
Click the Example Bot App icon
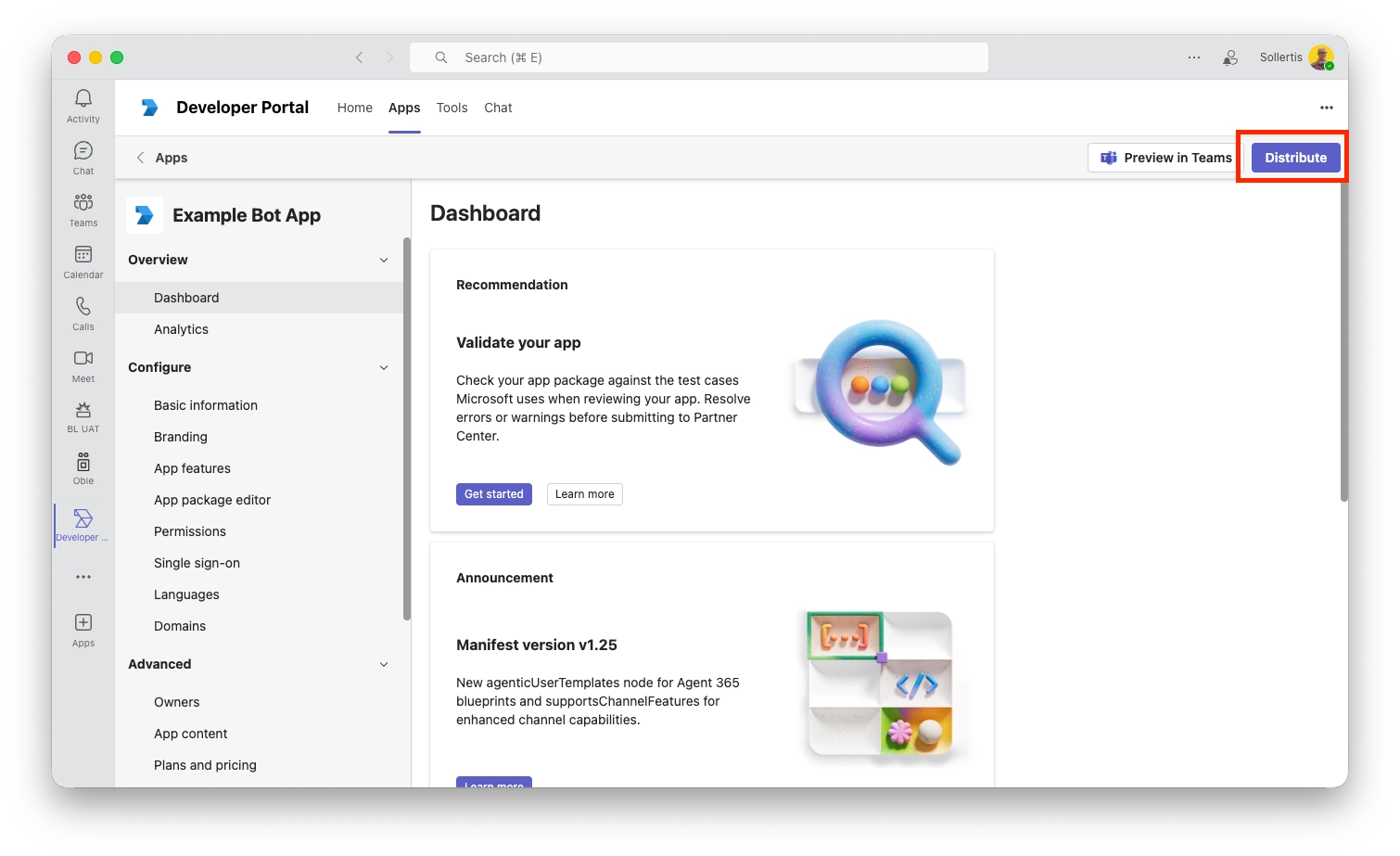(145, 215)
